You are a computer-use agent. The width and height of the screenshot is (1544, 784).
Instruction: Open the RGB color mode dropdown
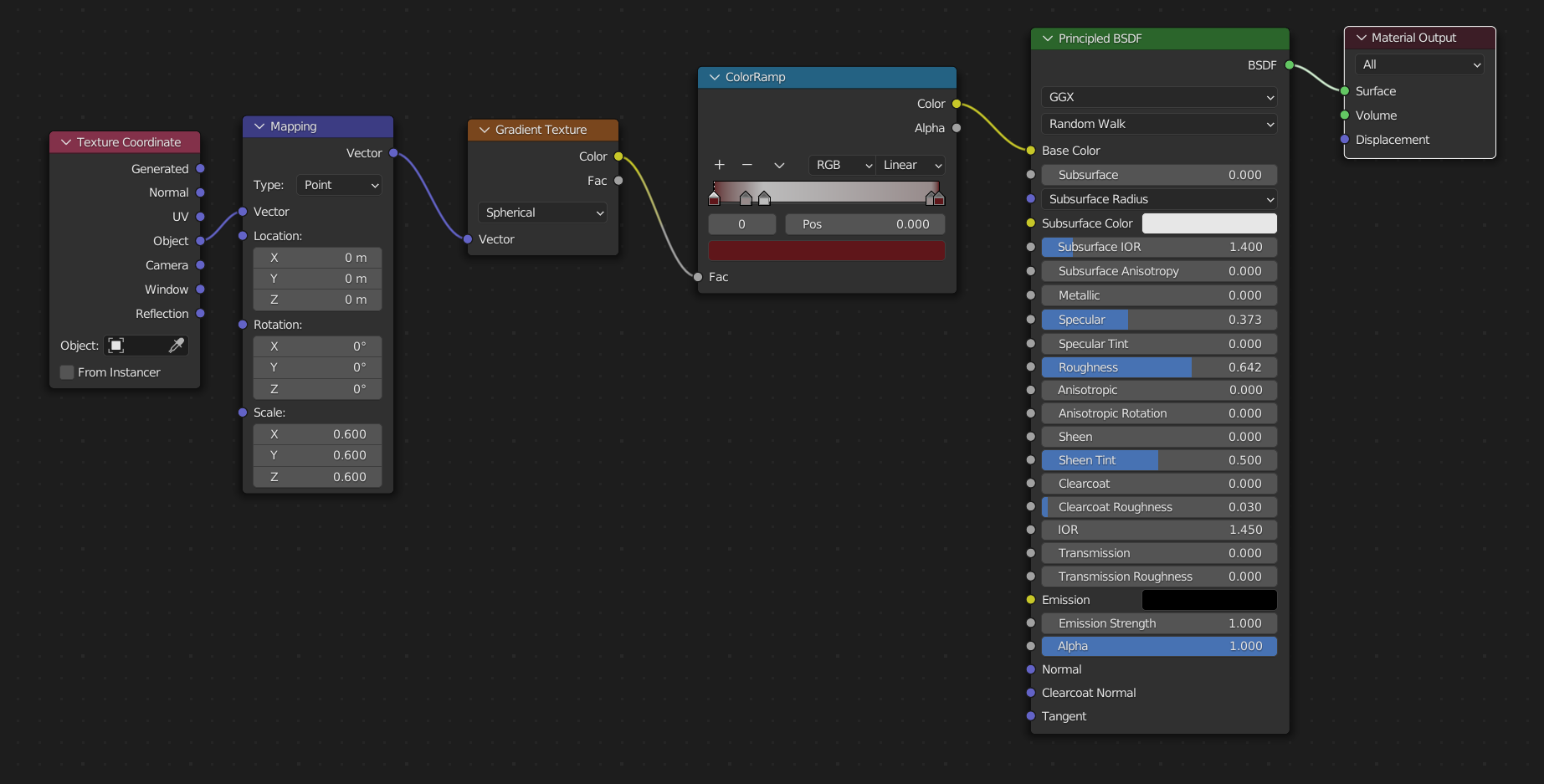point(842,165)
